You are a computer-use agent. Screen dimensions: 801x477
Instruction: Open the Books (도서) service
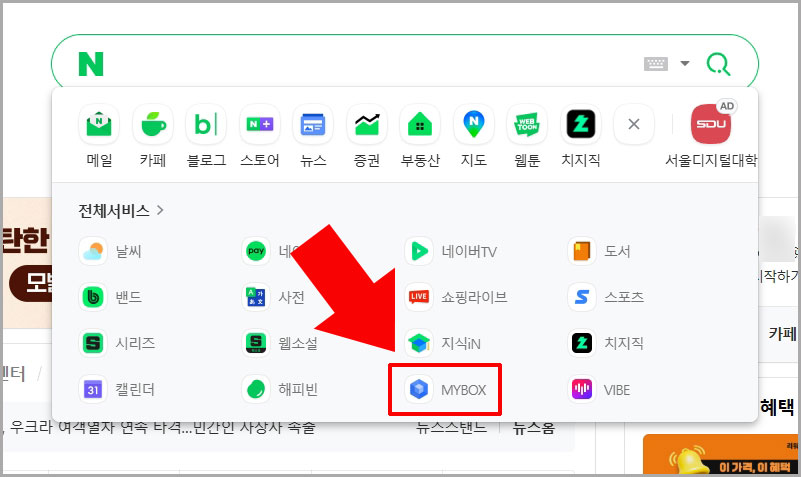(600, 251)
